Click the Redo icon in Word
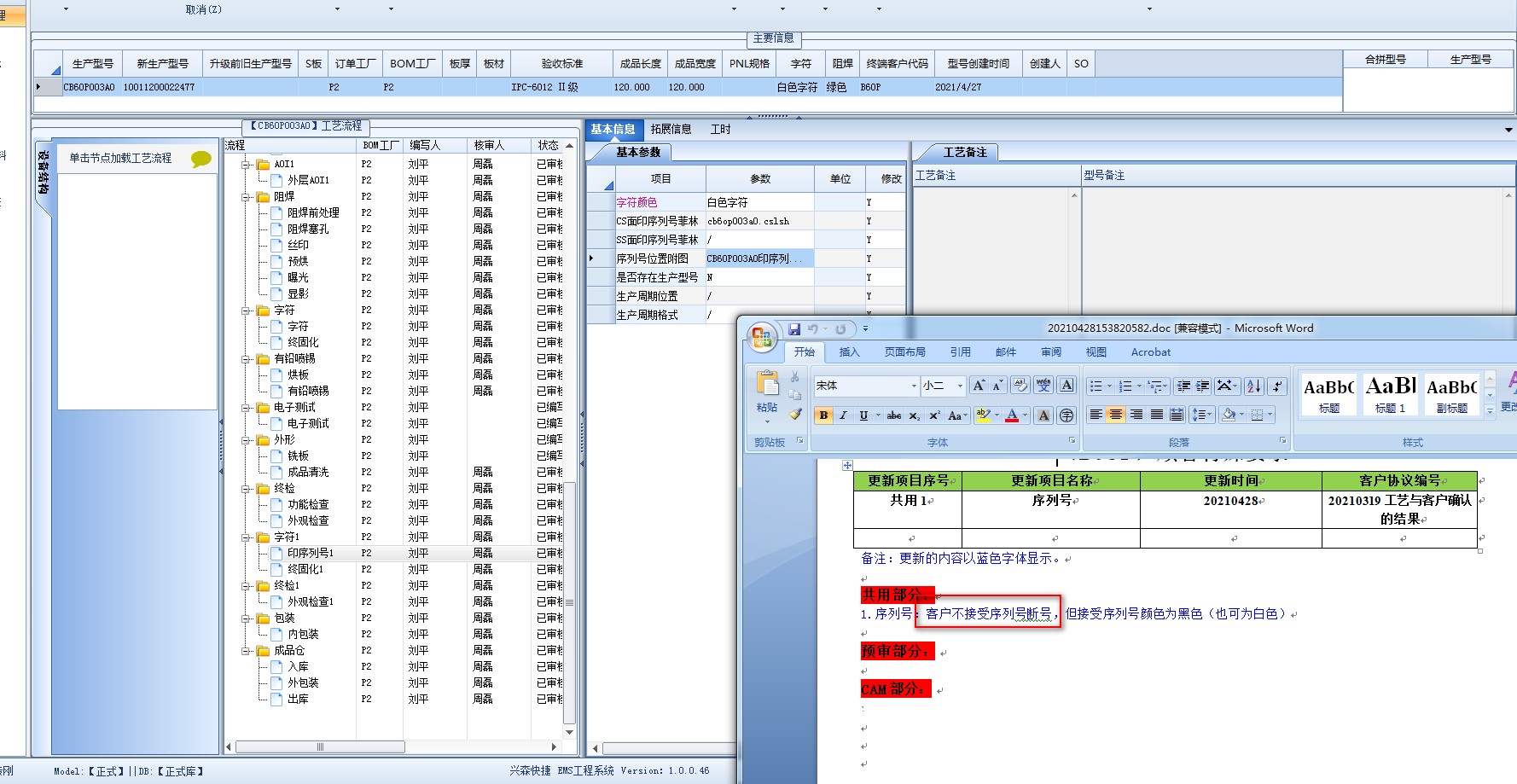Screen dimensions: 1517x784 coord(840,329)
